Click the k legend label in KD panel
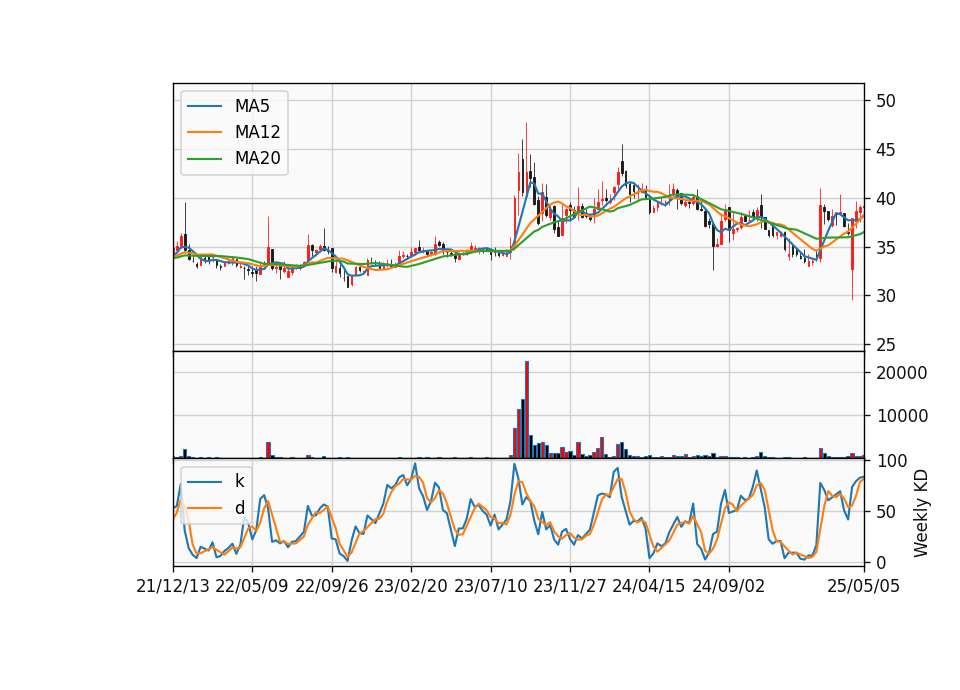 pyautogui.click(x=239, y=481)
